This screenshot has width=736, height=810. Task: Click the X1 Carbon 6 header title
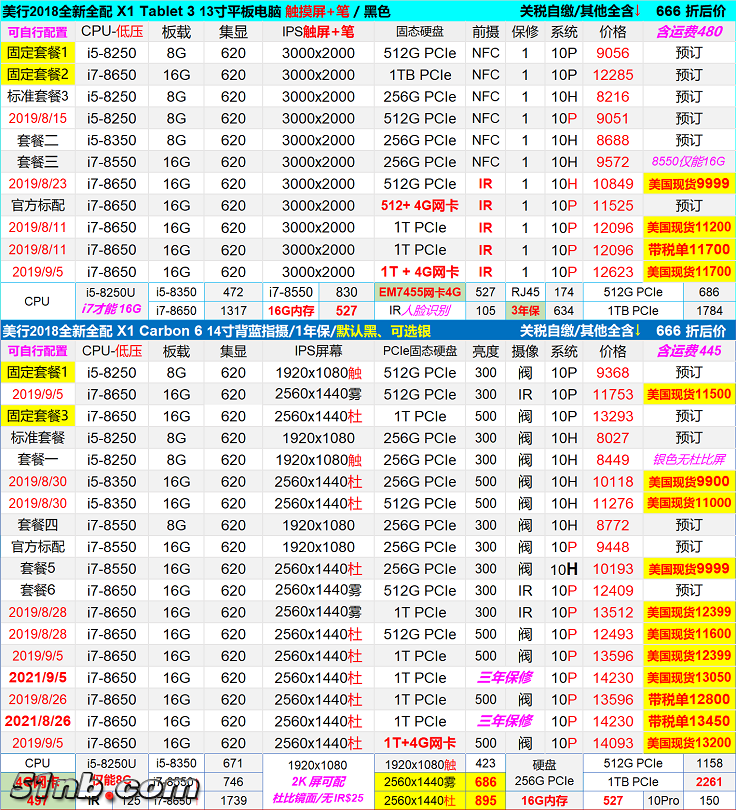point(200,331)
